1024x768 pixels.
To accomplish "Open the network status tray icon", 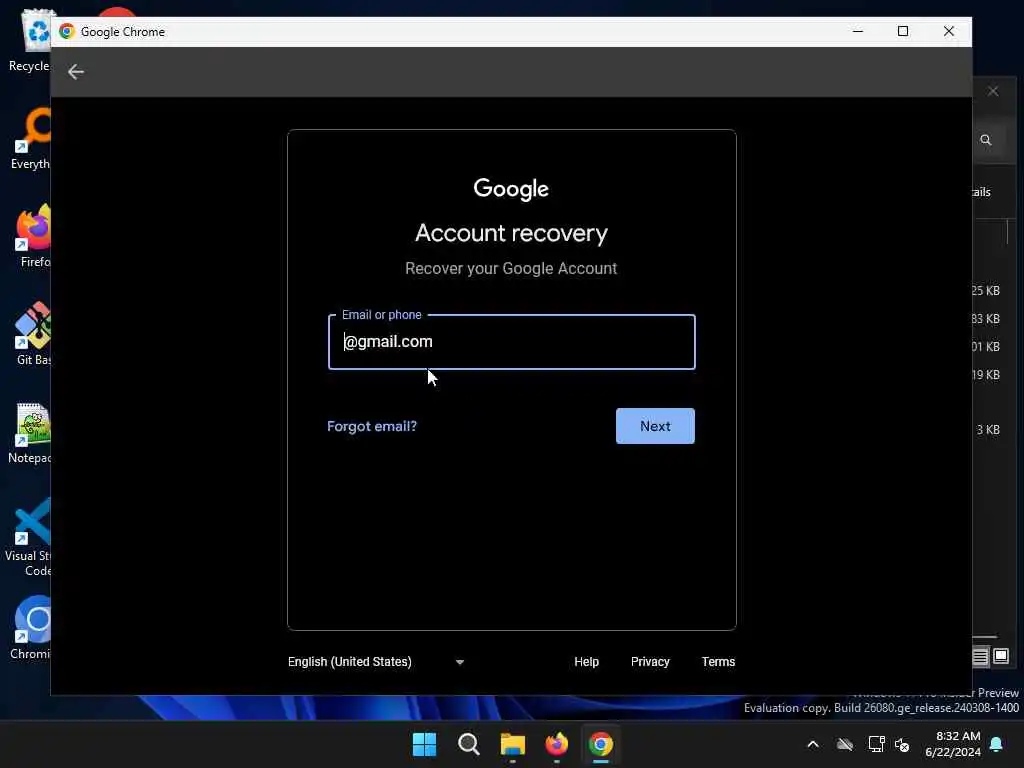I will [x=876, y=744].
